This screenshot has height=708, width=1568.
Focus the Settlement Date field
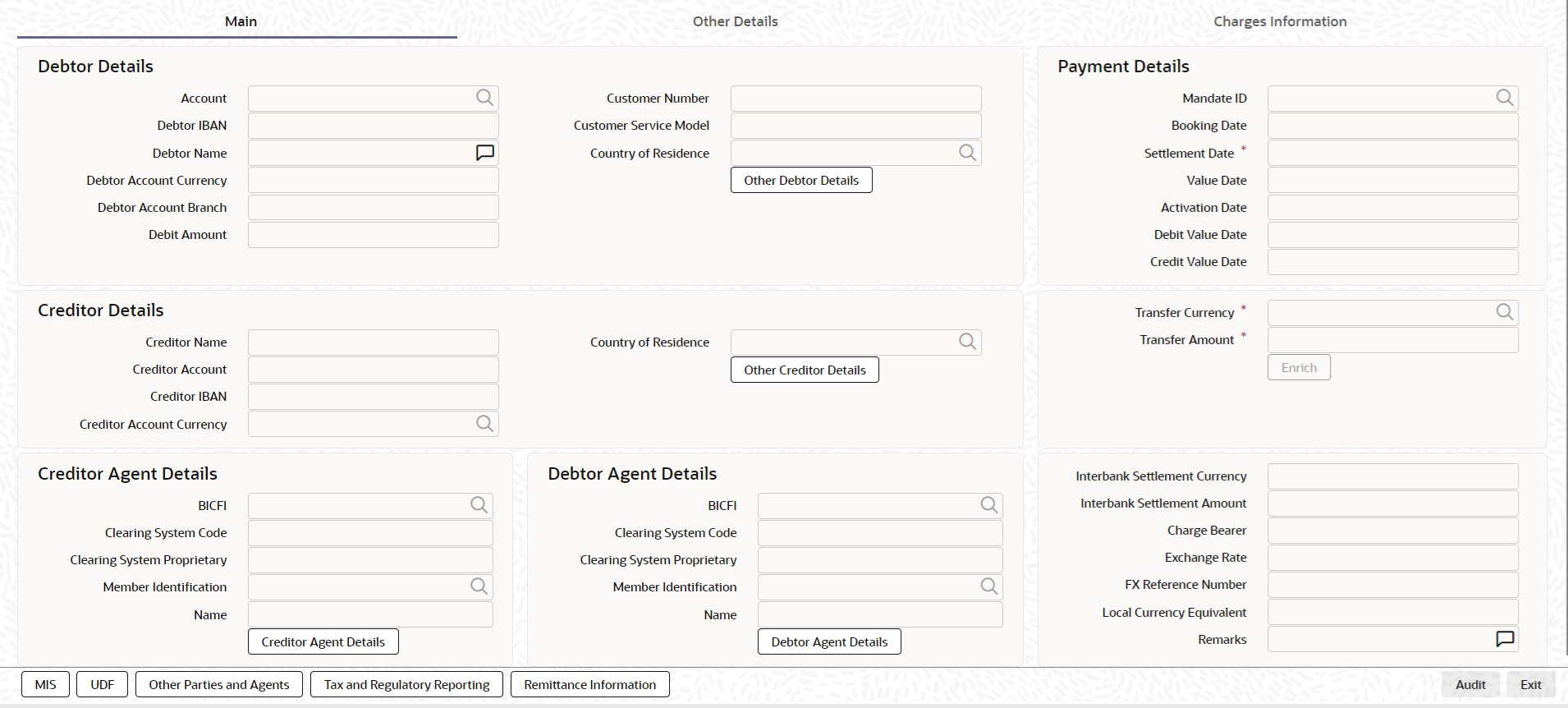point(1393,153)
